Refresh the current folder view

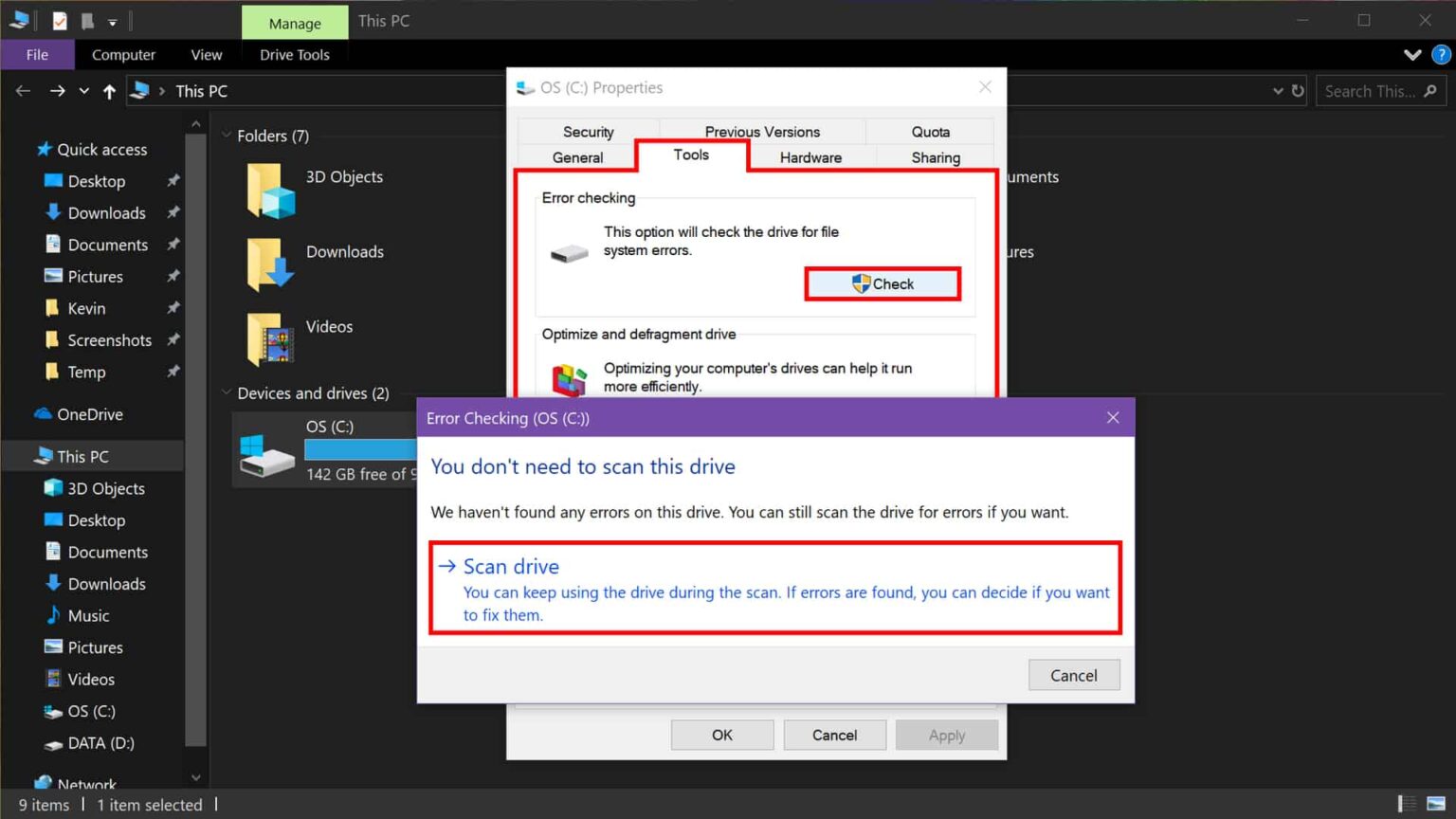(1298, 90)
